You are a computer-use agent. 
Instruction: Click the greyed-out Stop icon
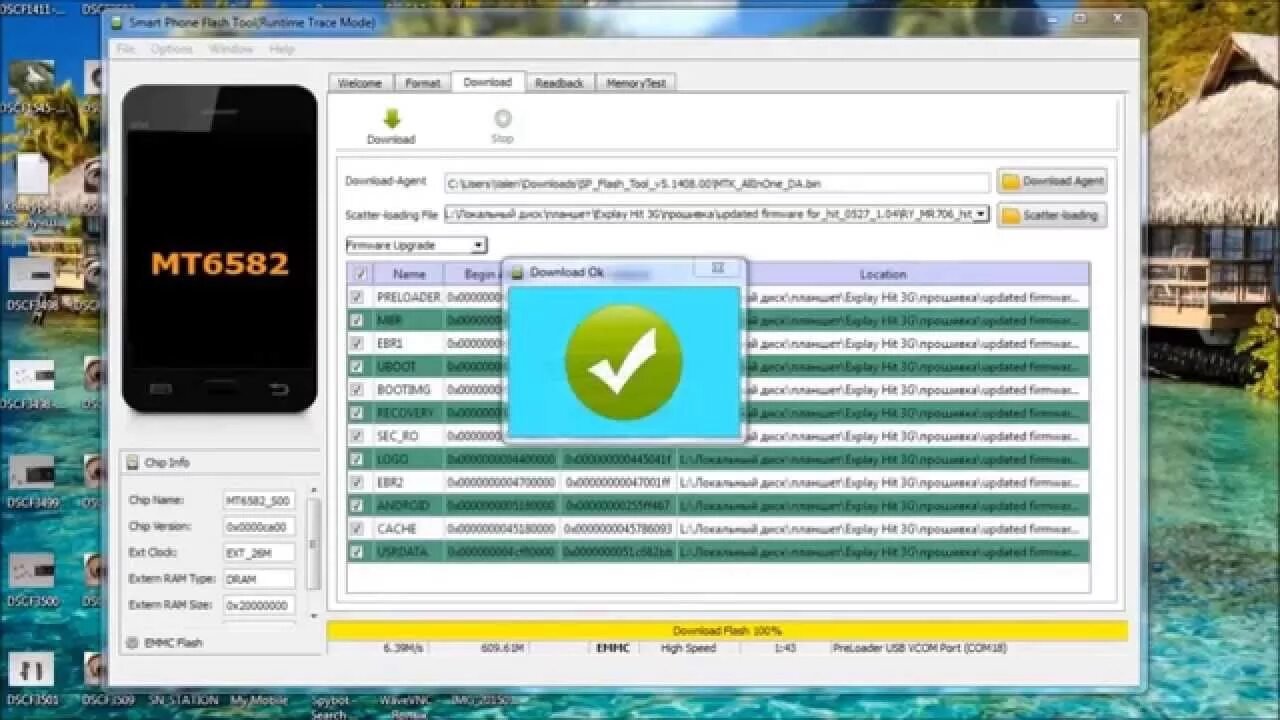[502, 118]
